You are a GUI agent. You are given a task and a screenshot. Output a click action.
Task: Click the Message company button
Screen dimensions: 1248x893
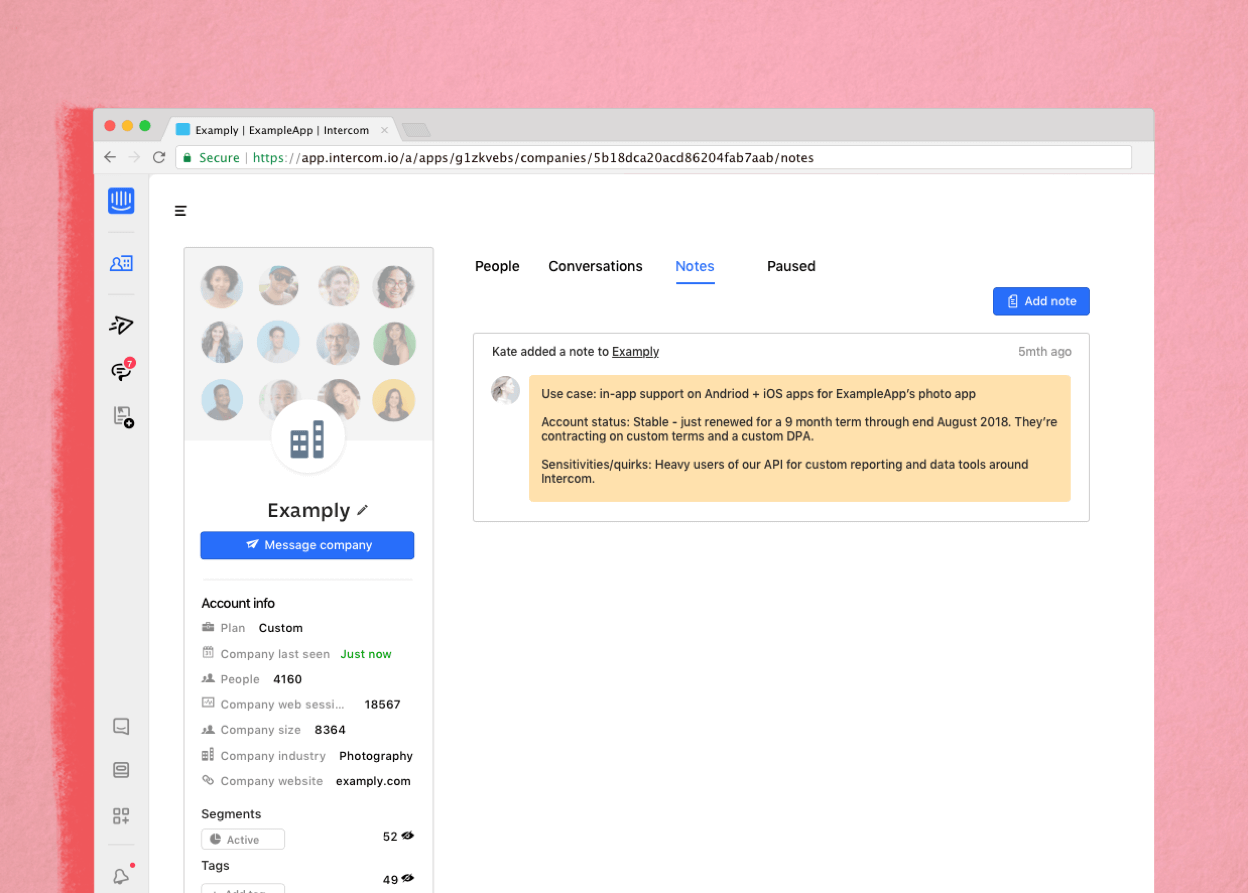(x=307, y=545)
